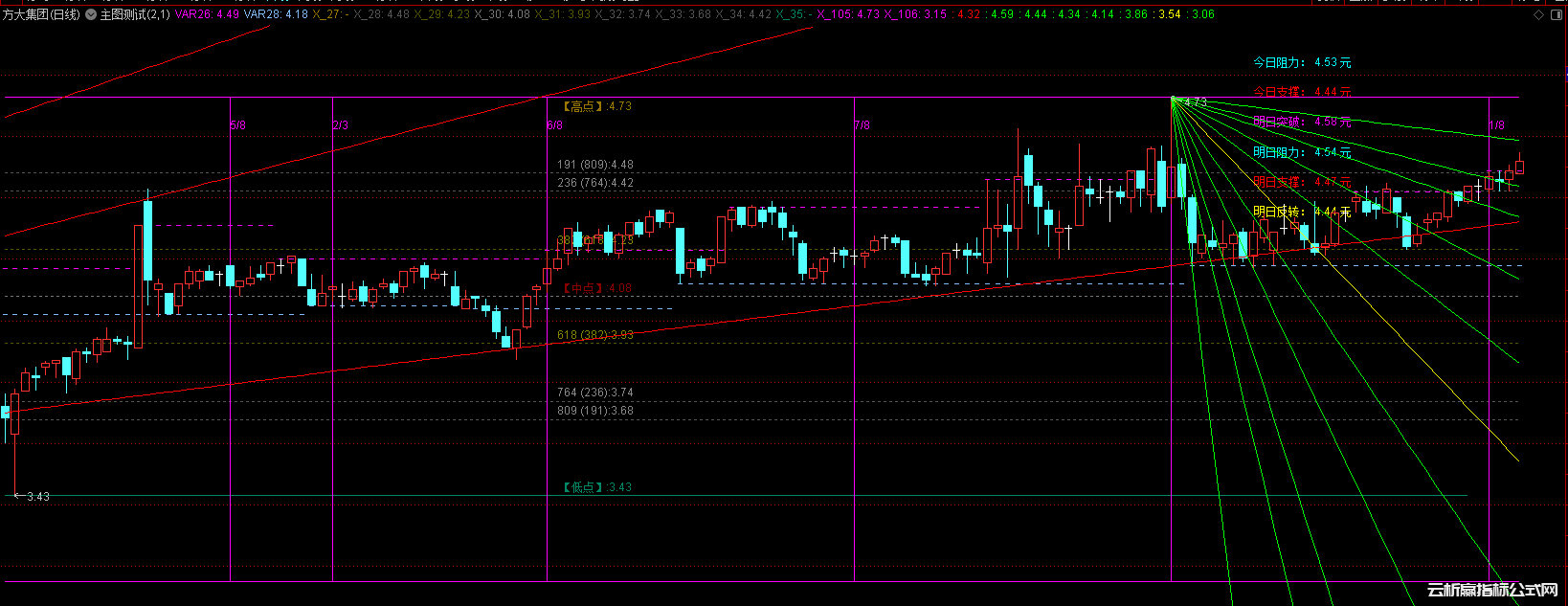Toggle the side panel icon at top right

pos(1557,15)
